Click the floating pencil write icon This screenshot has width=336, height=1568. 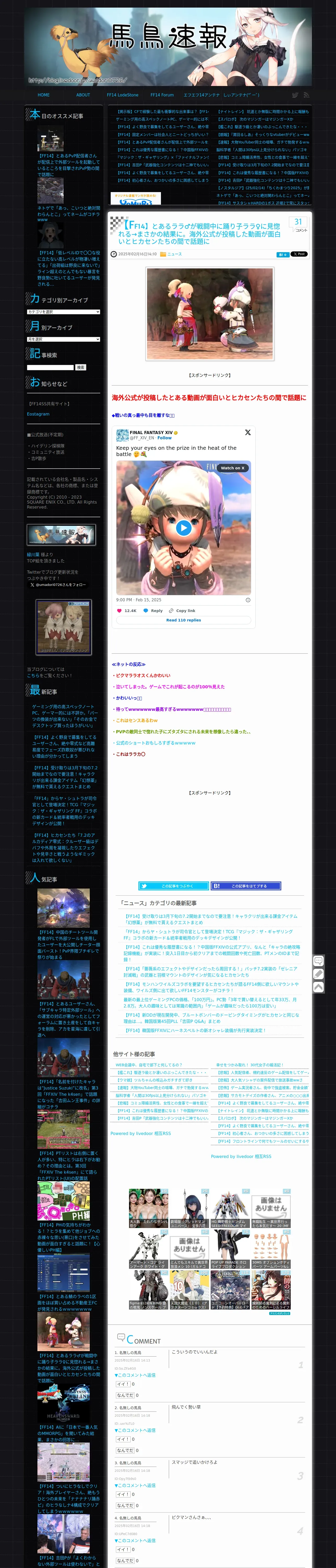pyautogui.click(x=318, y=974)
